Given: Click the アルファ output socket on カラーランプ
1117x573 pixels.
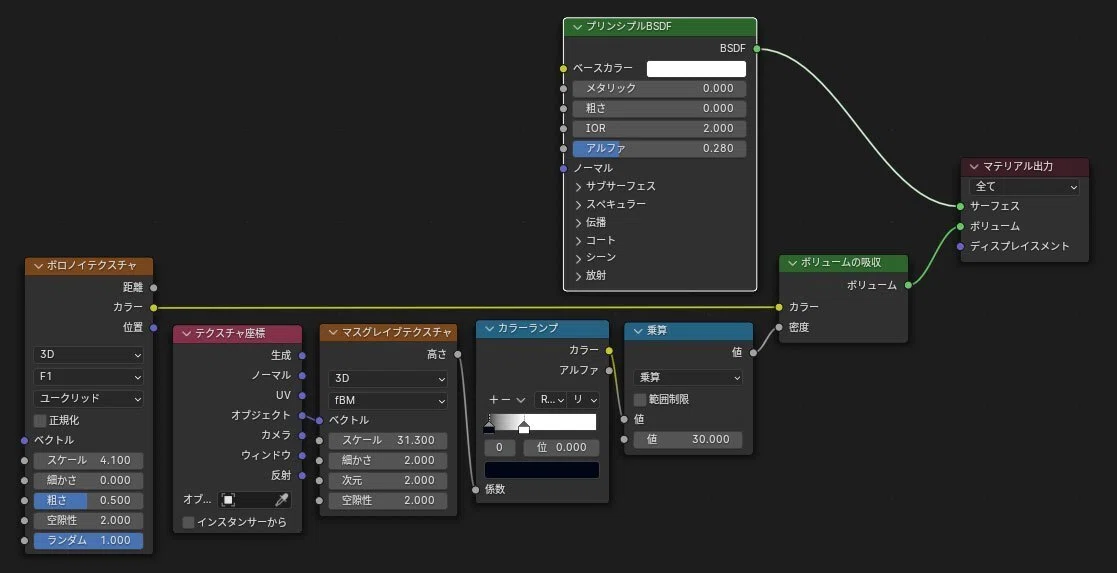Looking at the screenshot, I should 609,371.
